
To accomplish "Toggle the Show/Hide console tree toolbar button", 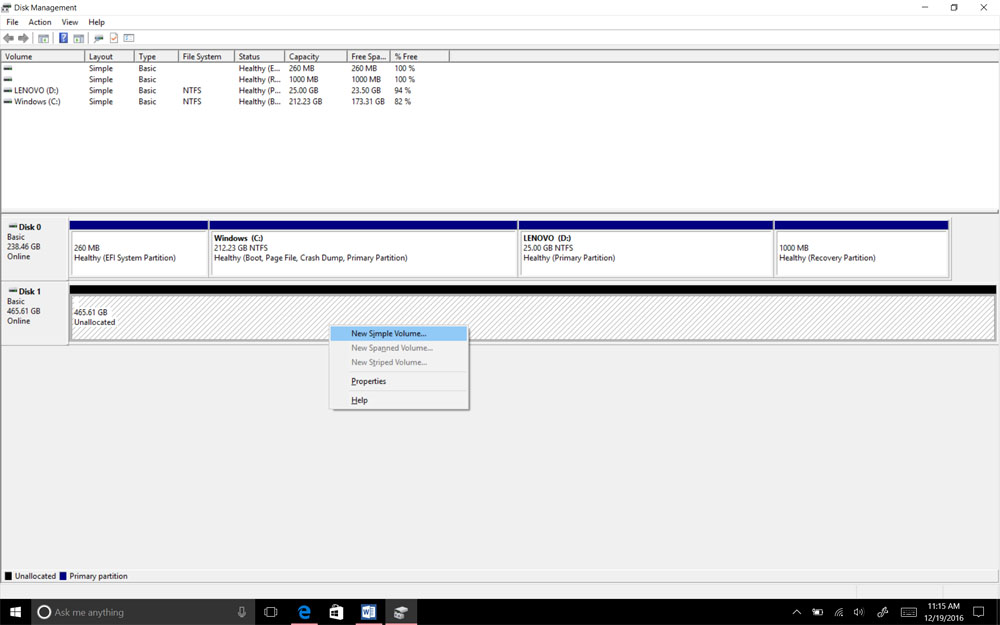I will 43,38.
